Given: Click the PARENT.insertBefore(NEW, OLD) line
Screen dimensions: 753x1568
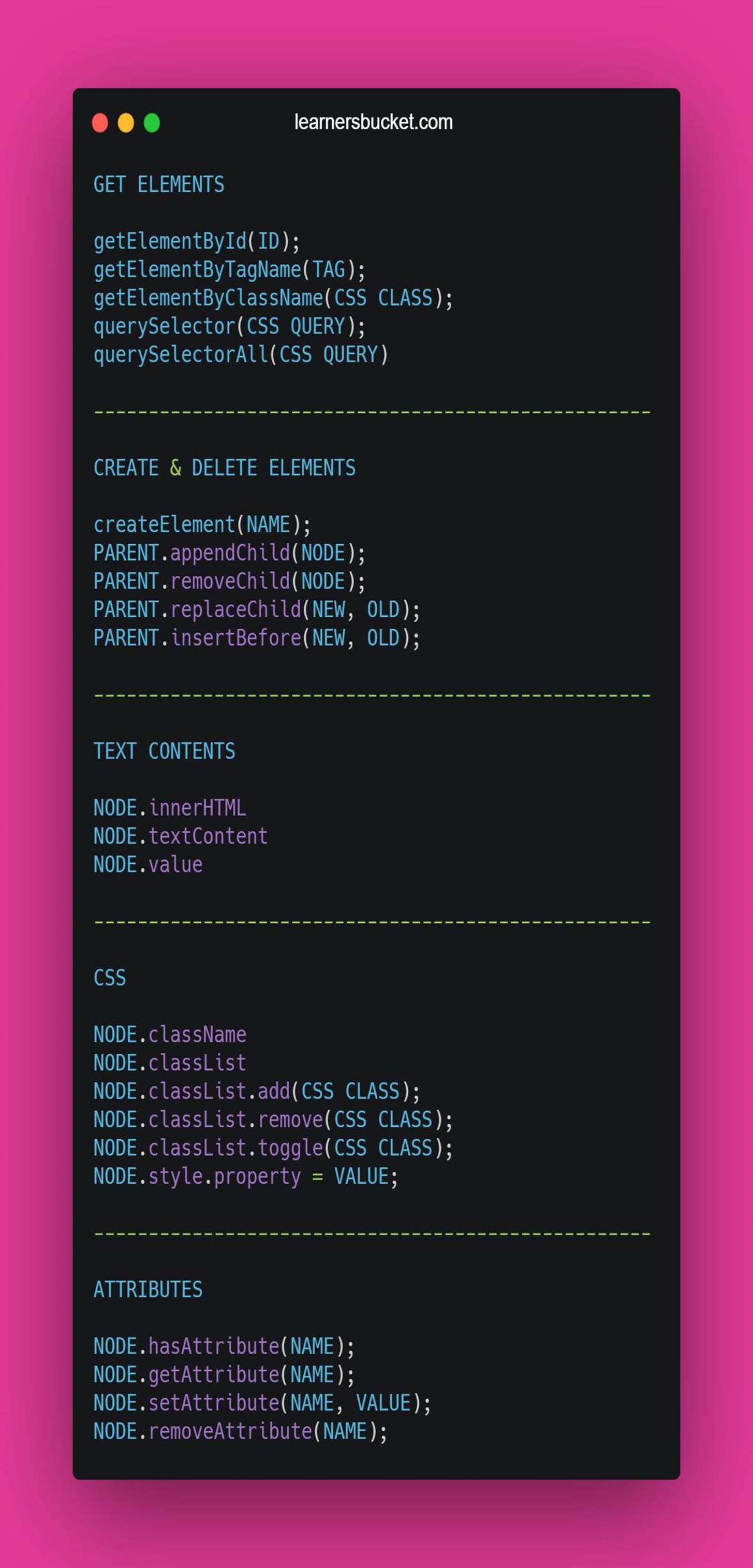Looking at the screenshot, I should point(257,638).
